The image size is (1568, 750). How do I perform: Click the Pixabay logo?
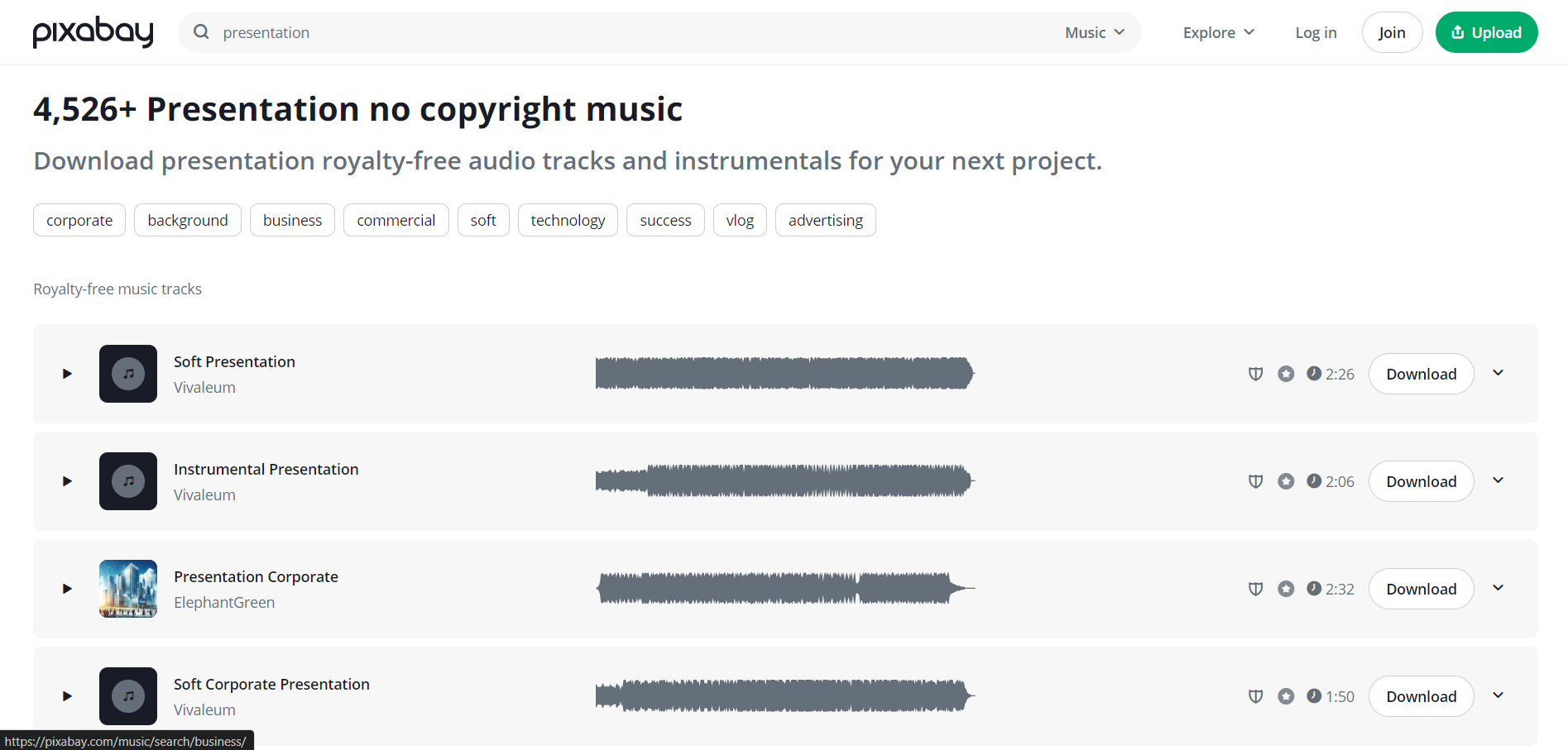pos(93,32)
